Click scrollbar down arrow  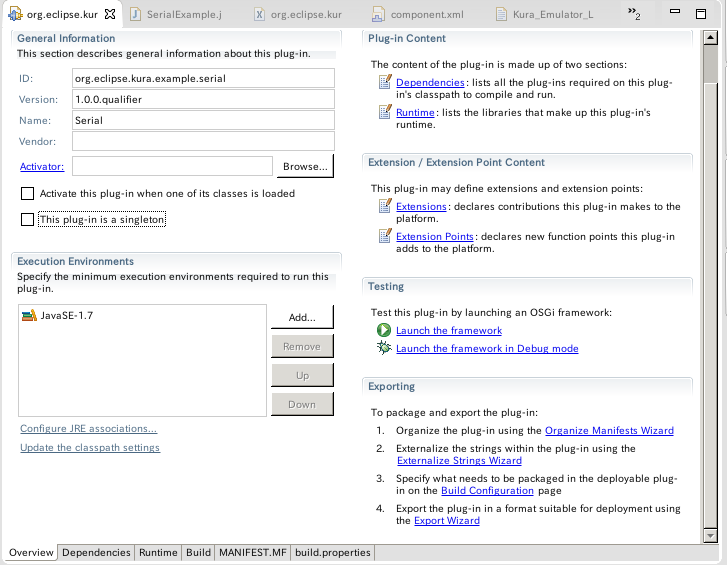[x=710, y=535]
